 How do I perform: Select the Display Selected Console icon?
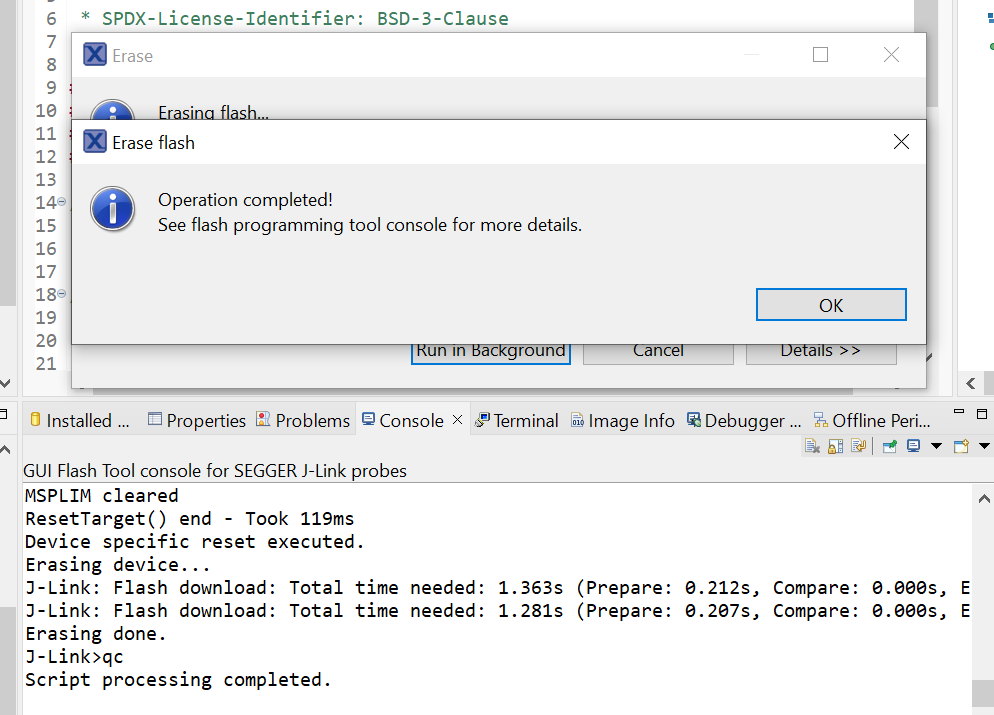point(913,445)
